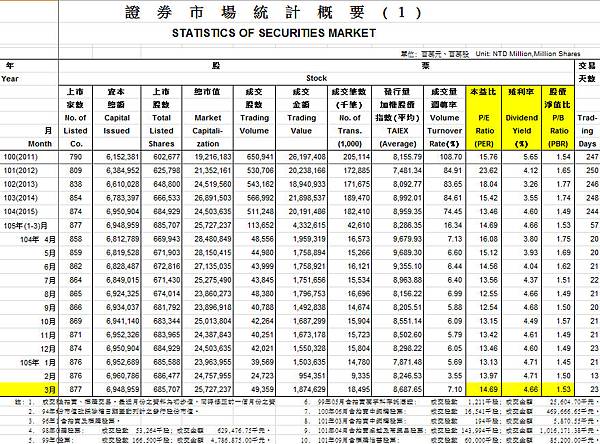Viewport: 600px width, 444px height.
Task: Select the 'Dividend Yield' header cell
Action: coord(521,118)
